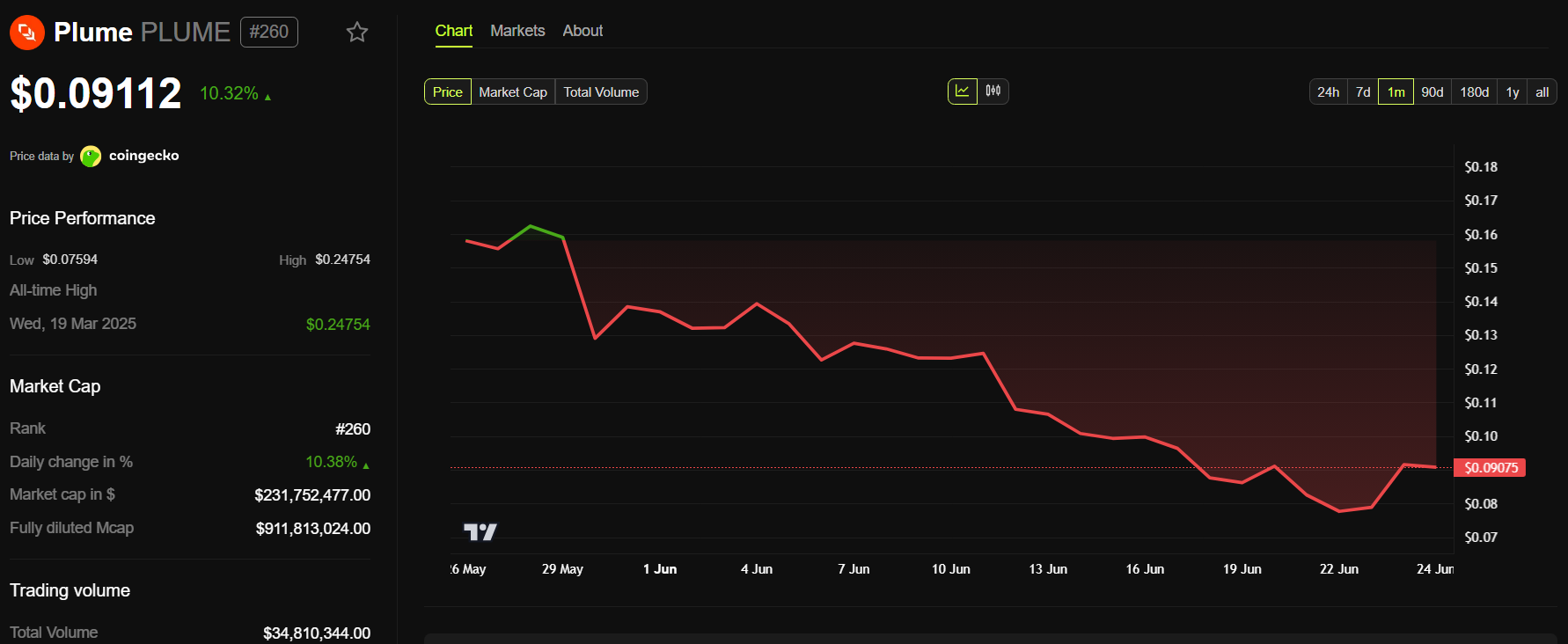Viewport: 1568px width, 644px height.
Task: Select the Market Cap data toggle
Action: [x=513, y=91]
